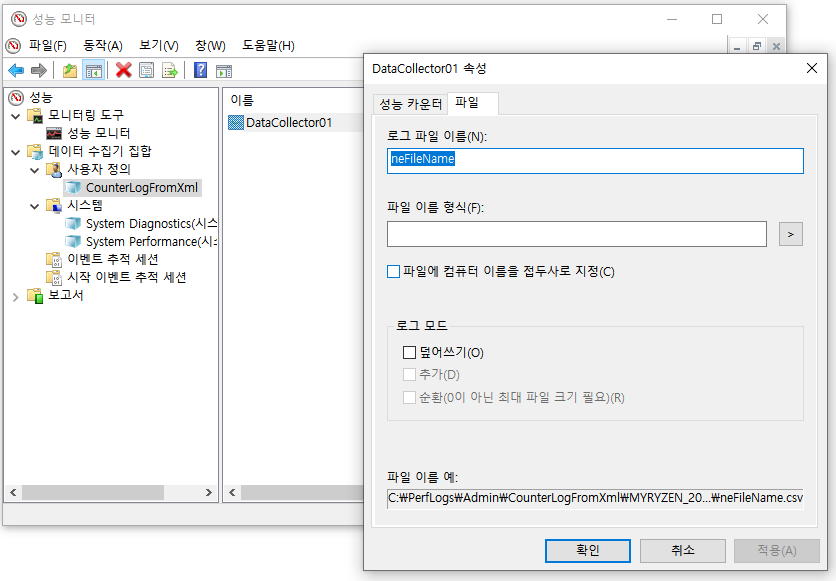This screenshot has height=581, width=836.
Task: Open the Properties toolbar icon
Action: coord(147,70)
